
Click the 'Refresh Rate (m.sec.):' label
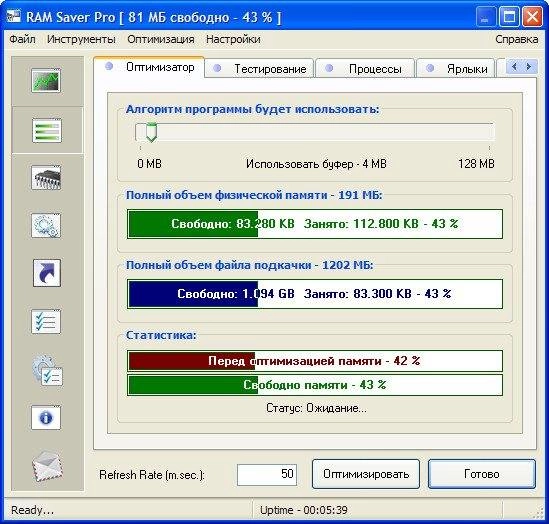[x=152, y=475]
